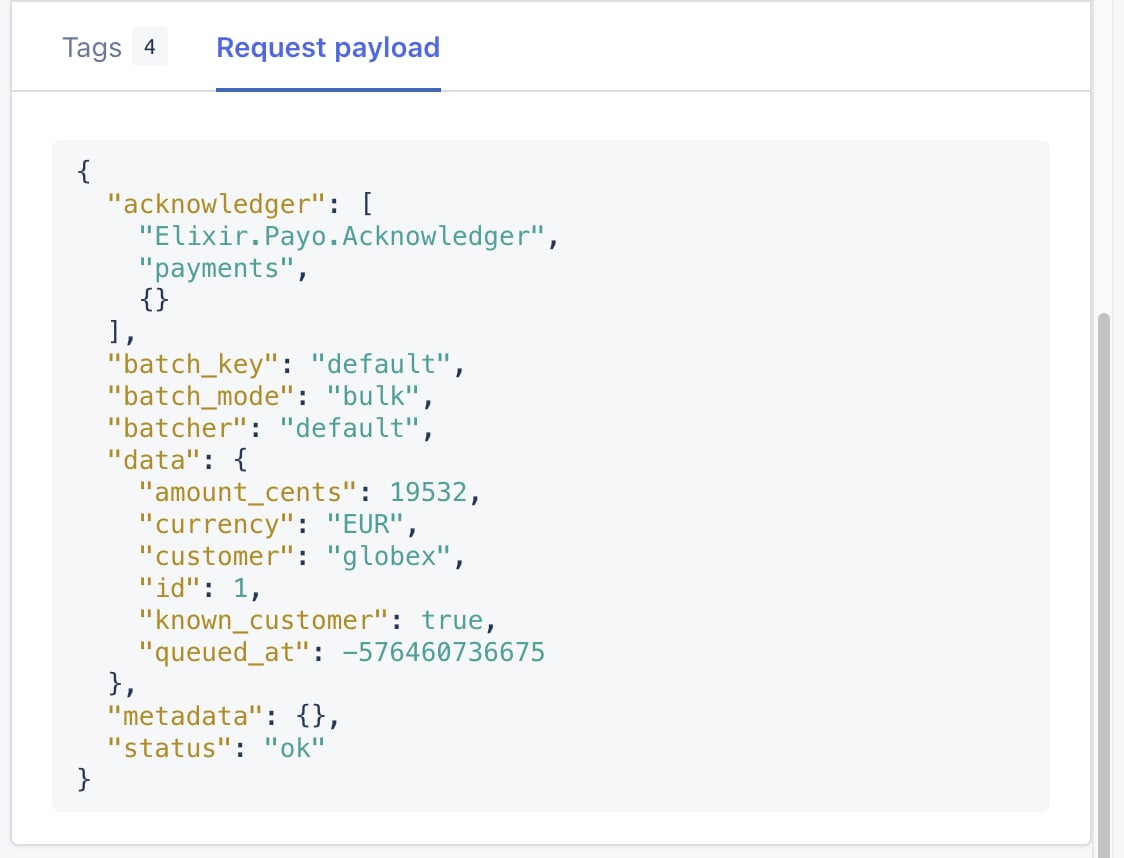The height and width of the screenshot is (858, 1124).
Task: Click the "bulk" batch_mode value
Action: [x=373, y=396]
